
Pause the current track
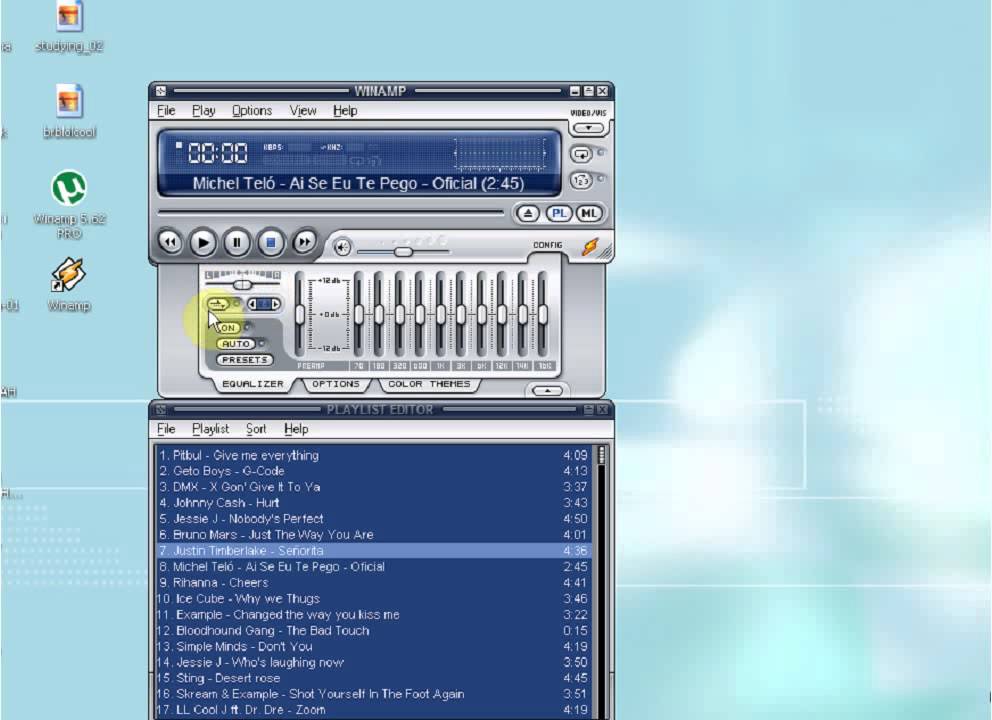coord(237,242)
